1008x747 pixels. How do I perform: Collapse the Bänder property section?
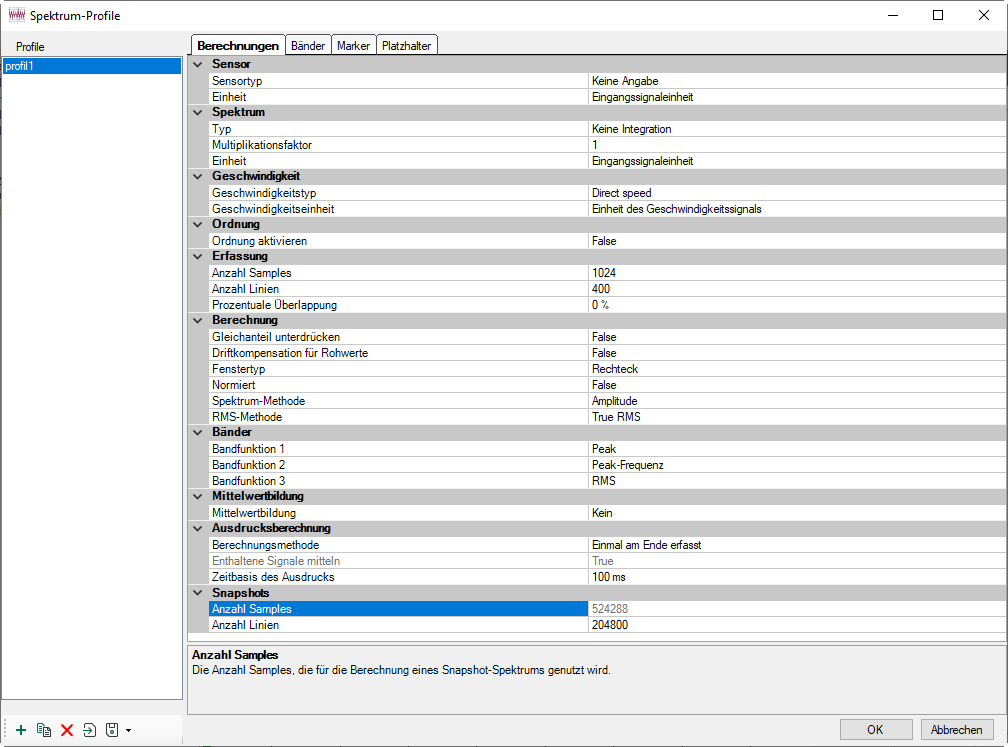[x=198, y=432]
